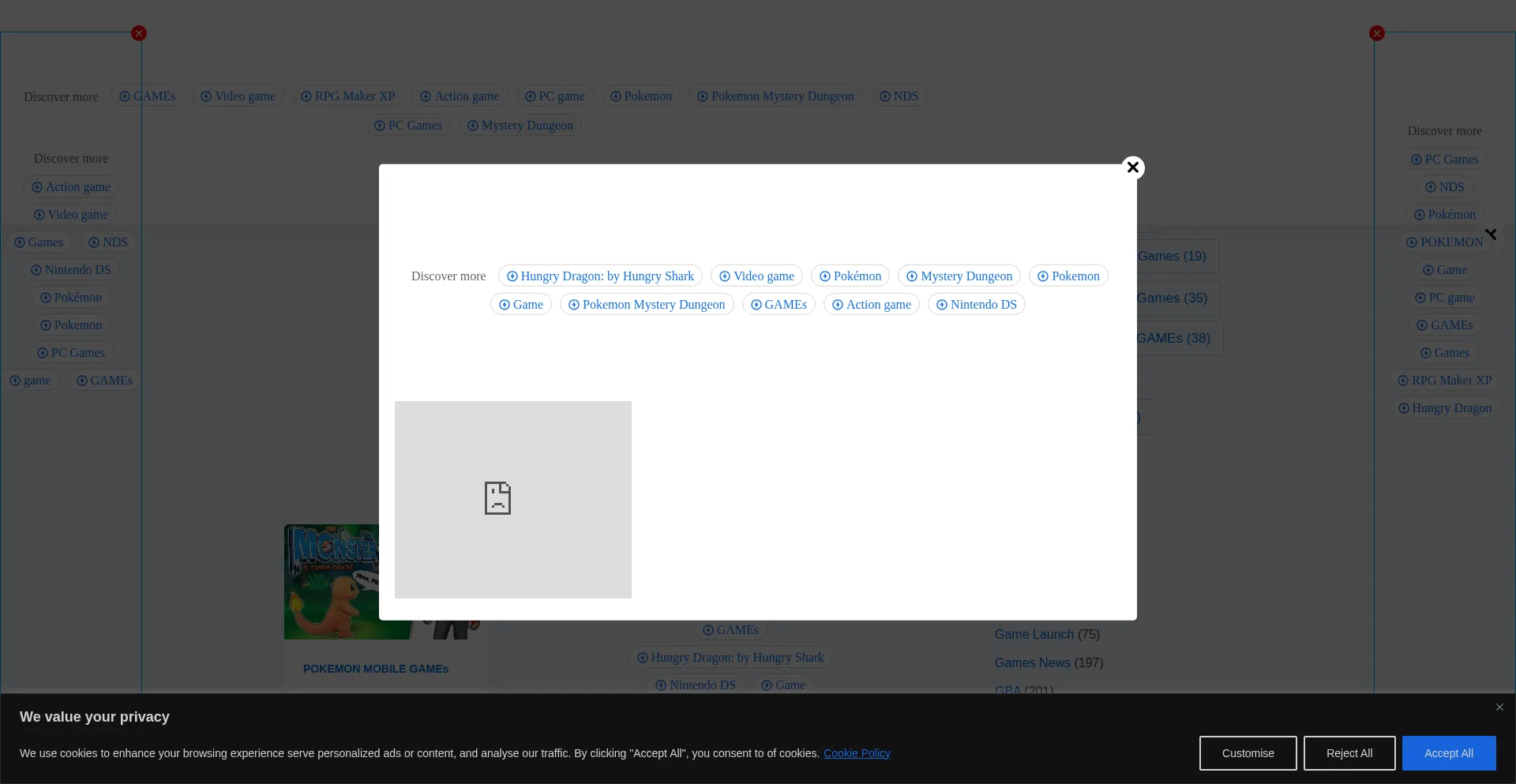
Task: Select Hungry Dragon: by Hungry Shark tag in popup
Action: coord(600,276)
